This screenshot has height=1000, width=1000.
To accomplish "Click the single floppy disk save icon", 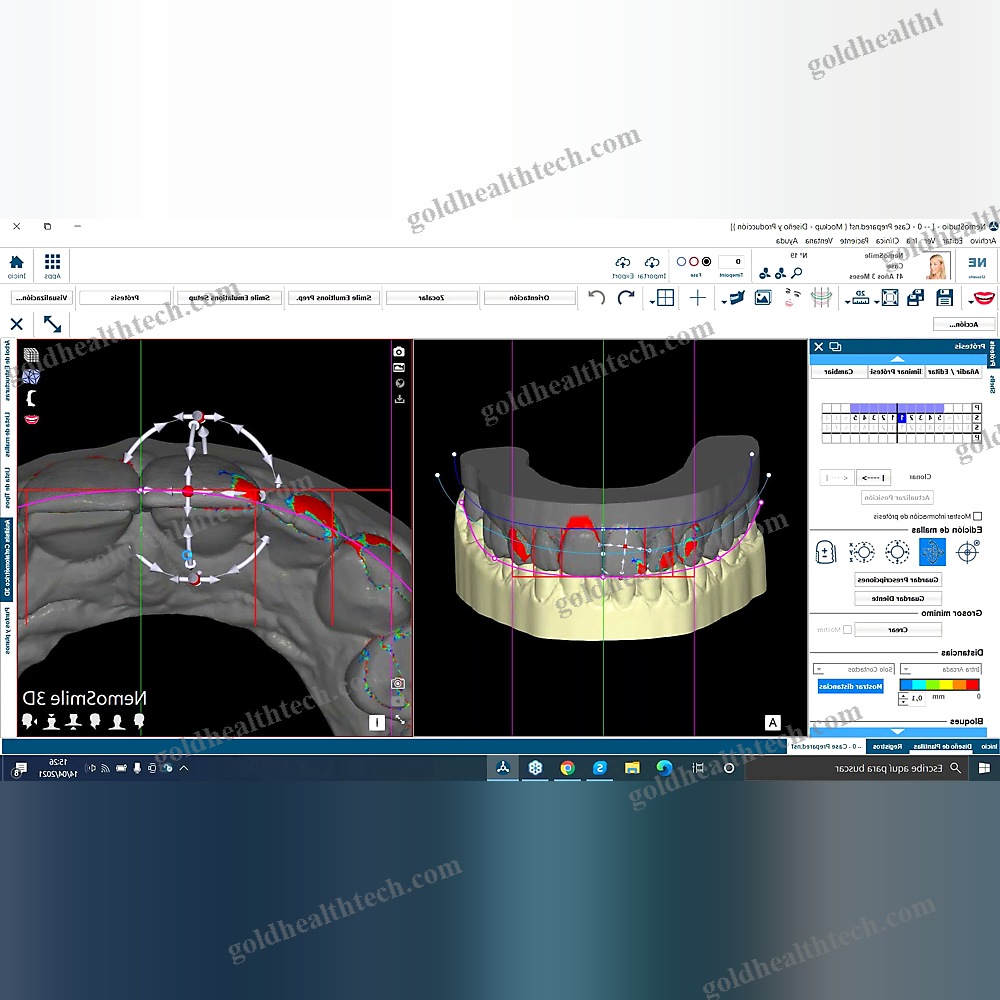I will (x=945, y=298).
